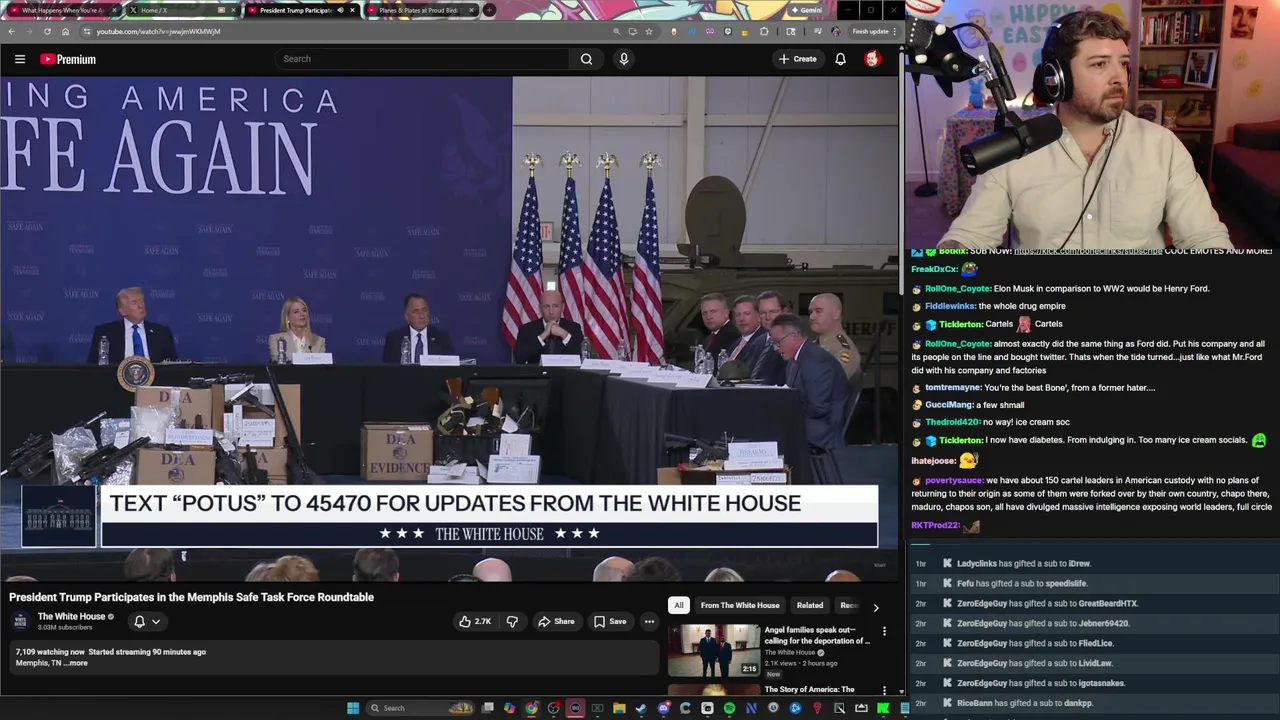The image size is (1280, 720).
Task: Click the Windows taskbar Search box
Action: pos(418,708)
